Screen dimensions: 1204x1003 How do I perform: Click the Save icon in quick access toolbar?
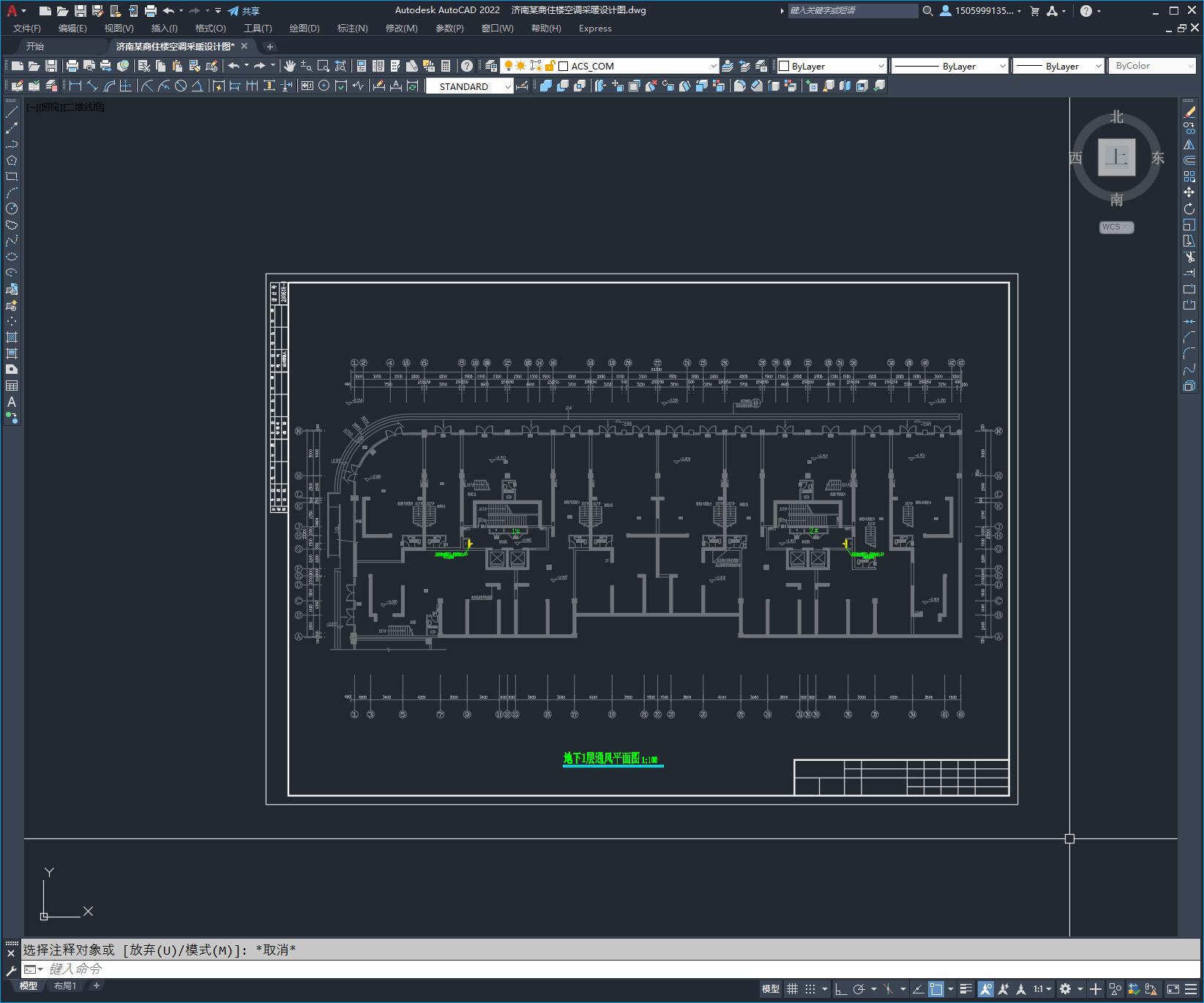(x=81, y=10)
